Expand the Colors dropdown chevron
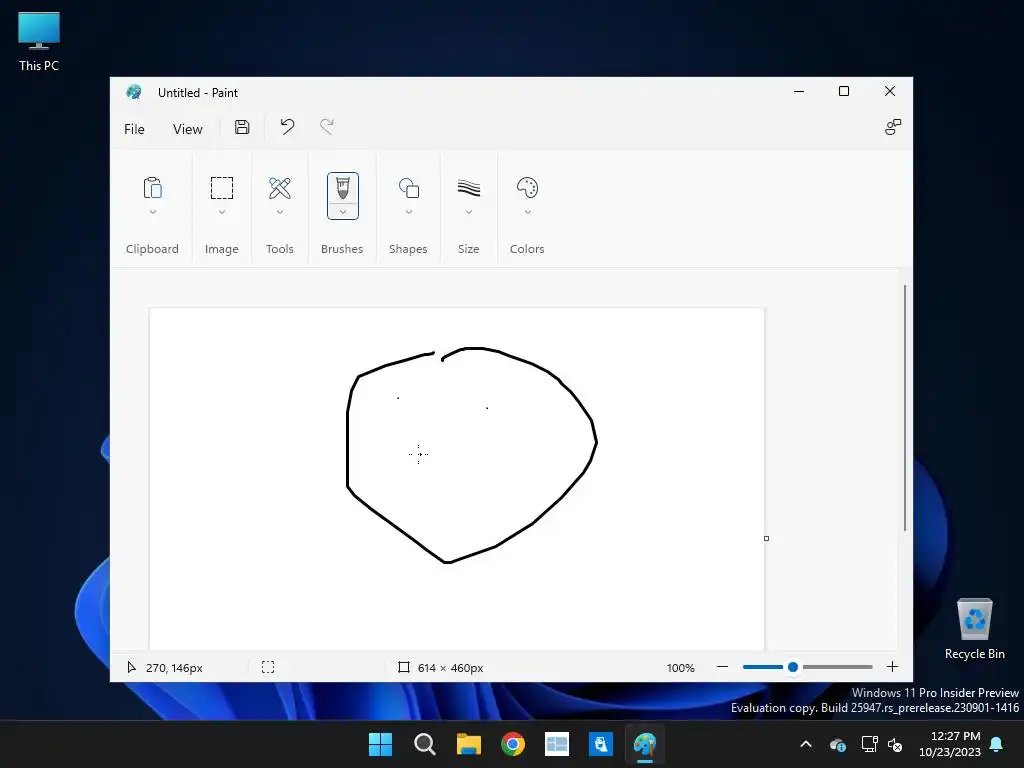This screenshot has width=1024, height=768. [527, 212]
